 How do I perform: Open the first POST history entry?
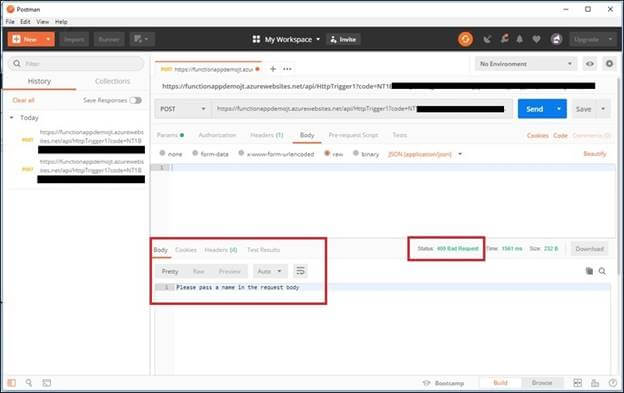(x=83, y=141)
